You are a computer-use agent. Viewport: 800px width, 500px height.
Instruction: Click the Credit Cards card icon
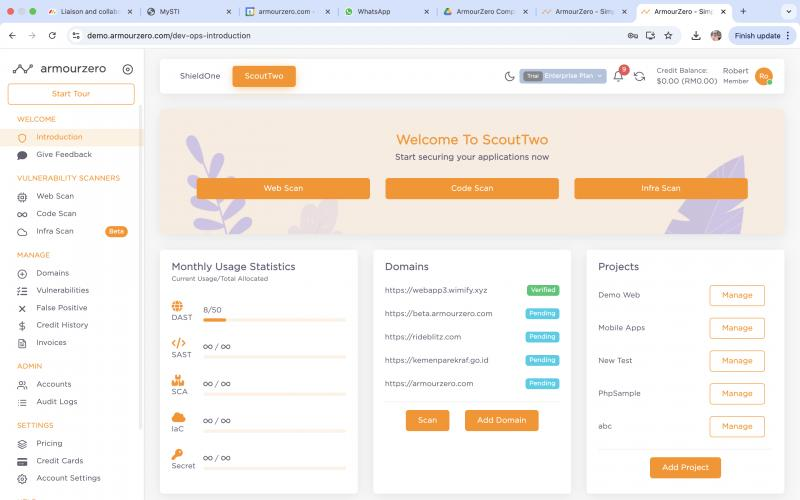22,462
